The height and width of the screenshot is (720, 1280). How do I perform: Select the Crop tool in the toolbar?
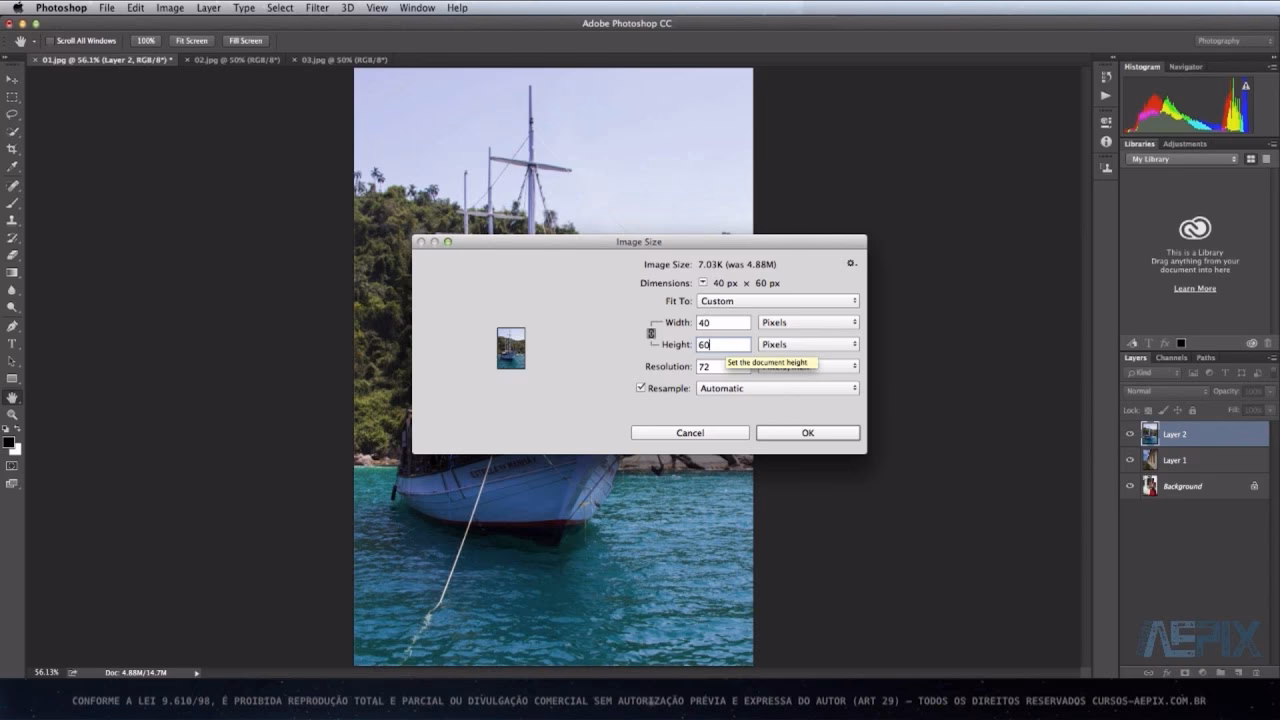pos(12,149)
